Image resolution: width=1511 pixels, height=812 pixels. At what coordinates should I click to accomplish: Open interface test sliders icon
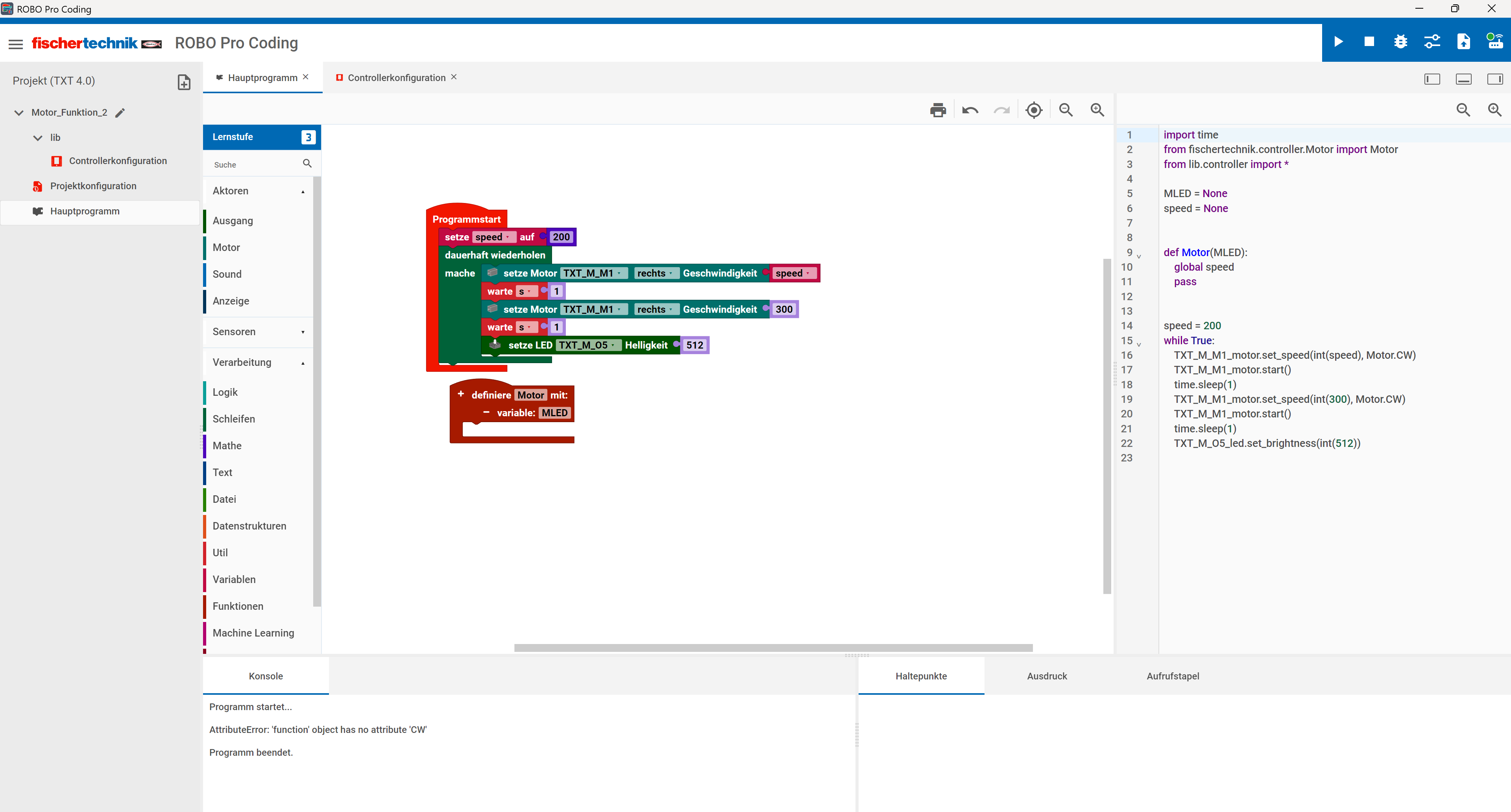(1432, 42)
